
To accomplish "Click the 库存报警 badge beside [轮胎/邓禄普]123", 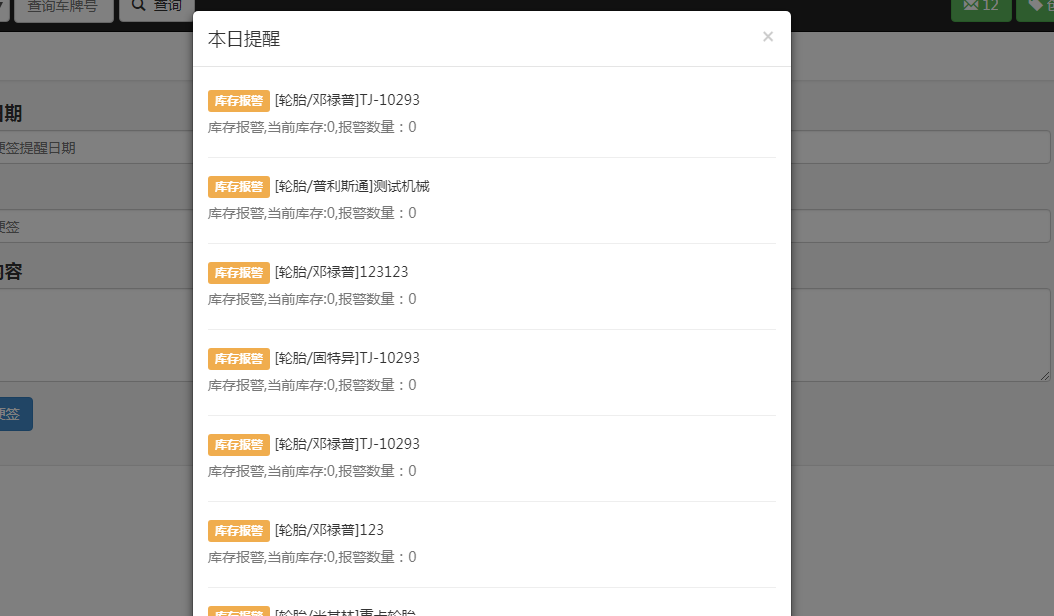I will coord(238,530).
